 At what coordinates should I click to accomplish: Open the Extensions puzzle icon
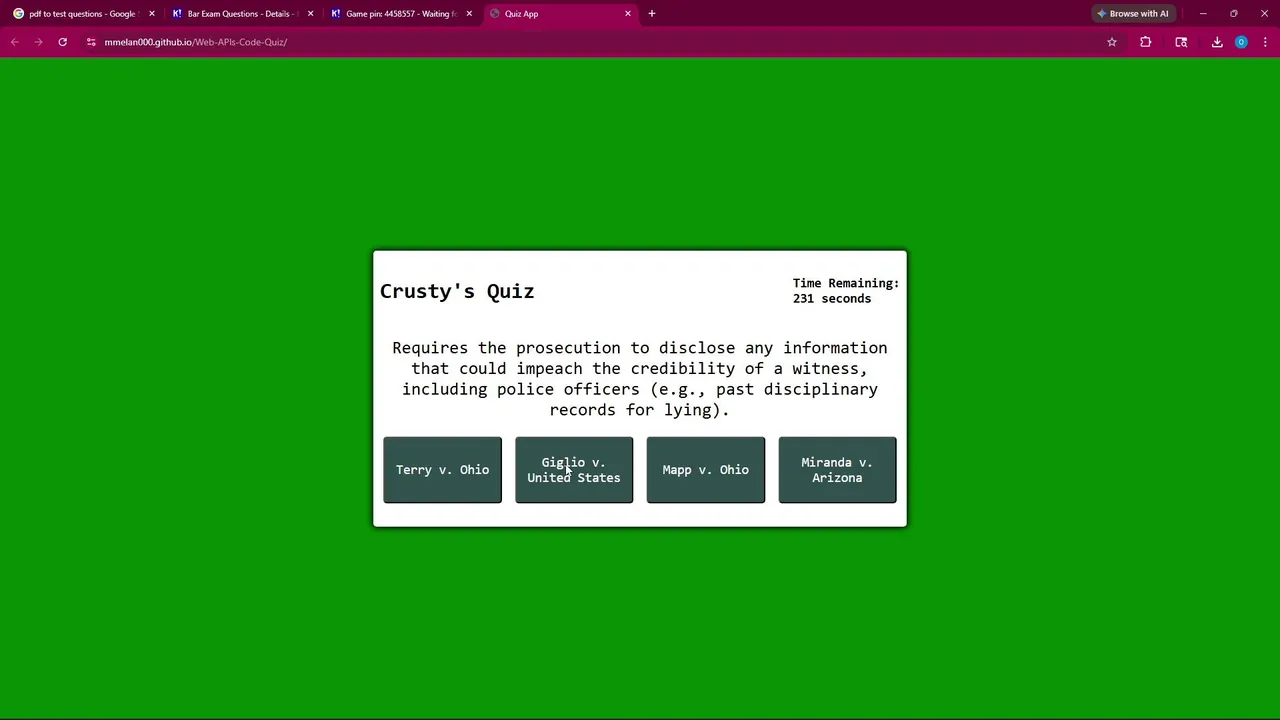point(1146,42)
